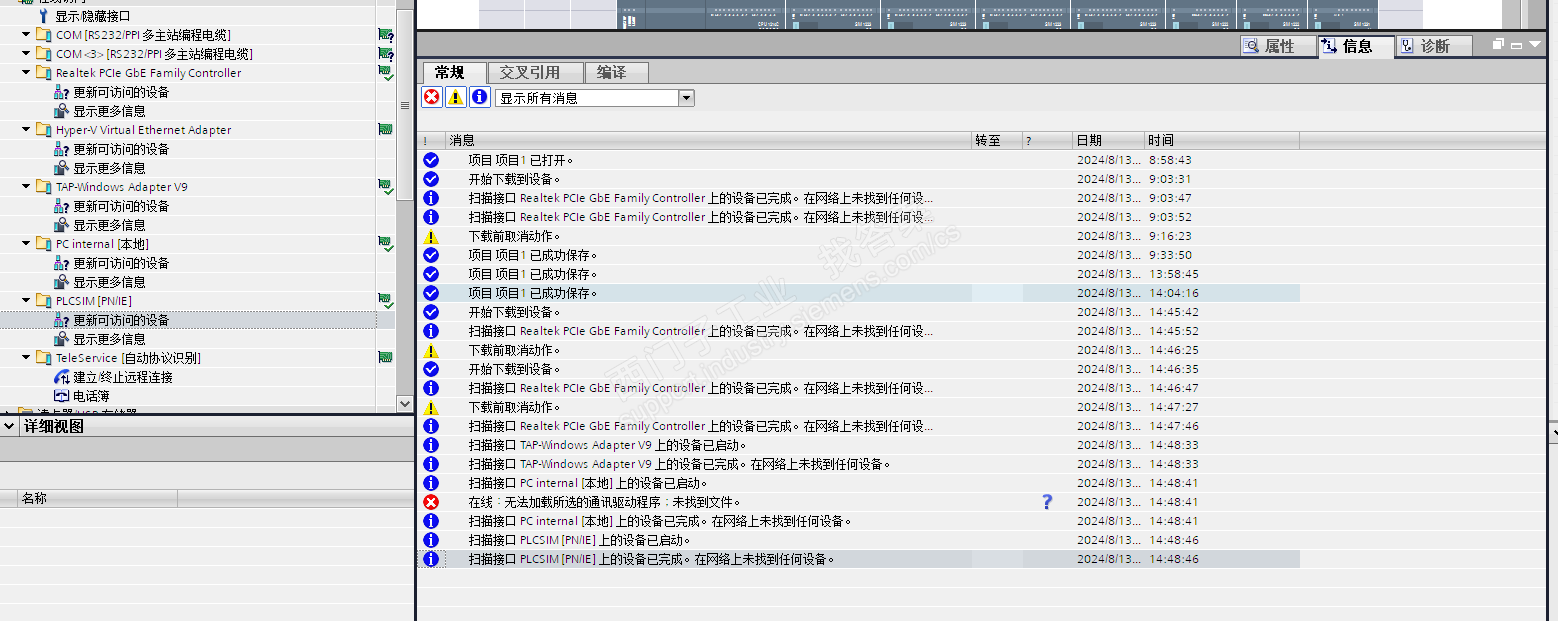This screenshot has height=621, width=1558.
Task: Select the last message about PLCSIM [PN/IE] 已完成
Action: (x=652, y=559)
